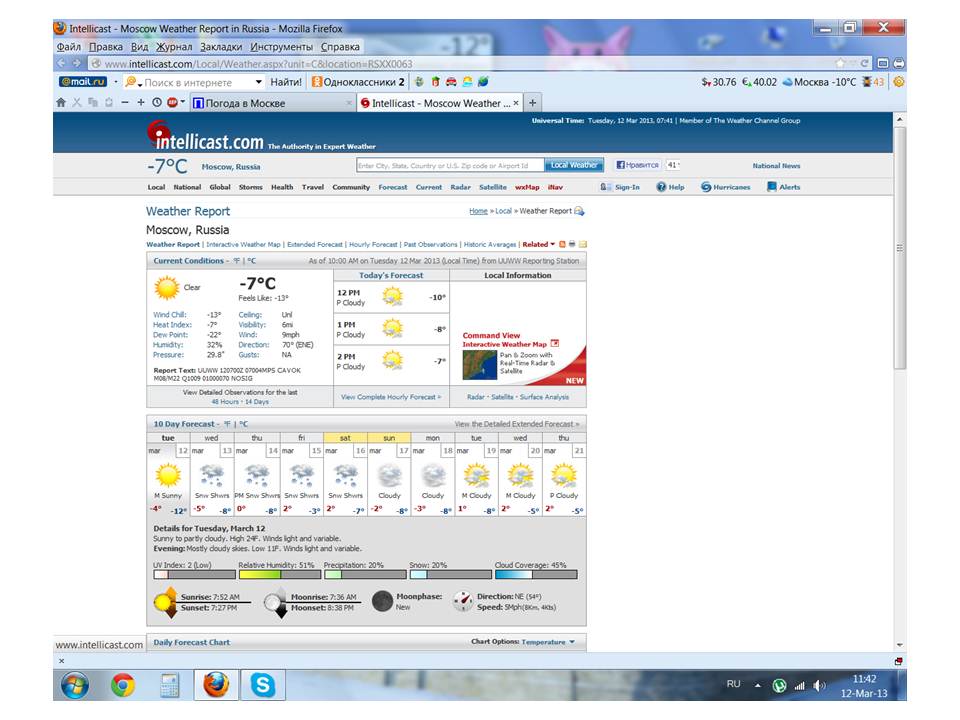Expand the Related dropdown menu
The image size is (960, 720).
point(538,244)
